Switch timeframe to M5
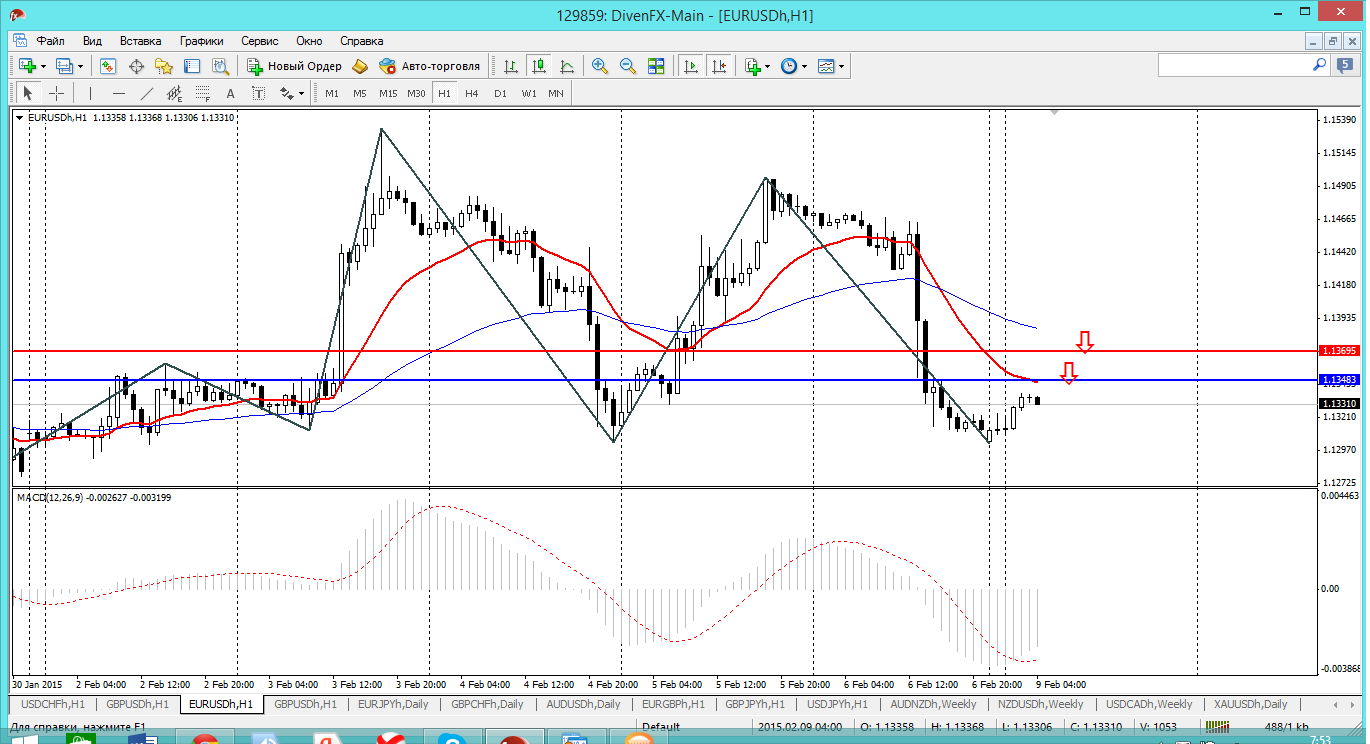 click(x=359, y=93)
